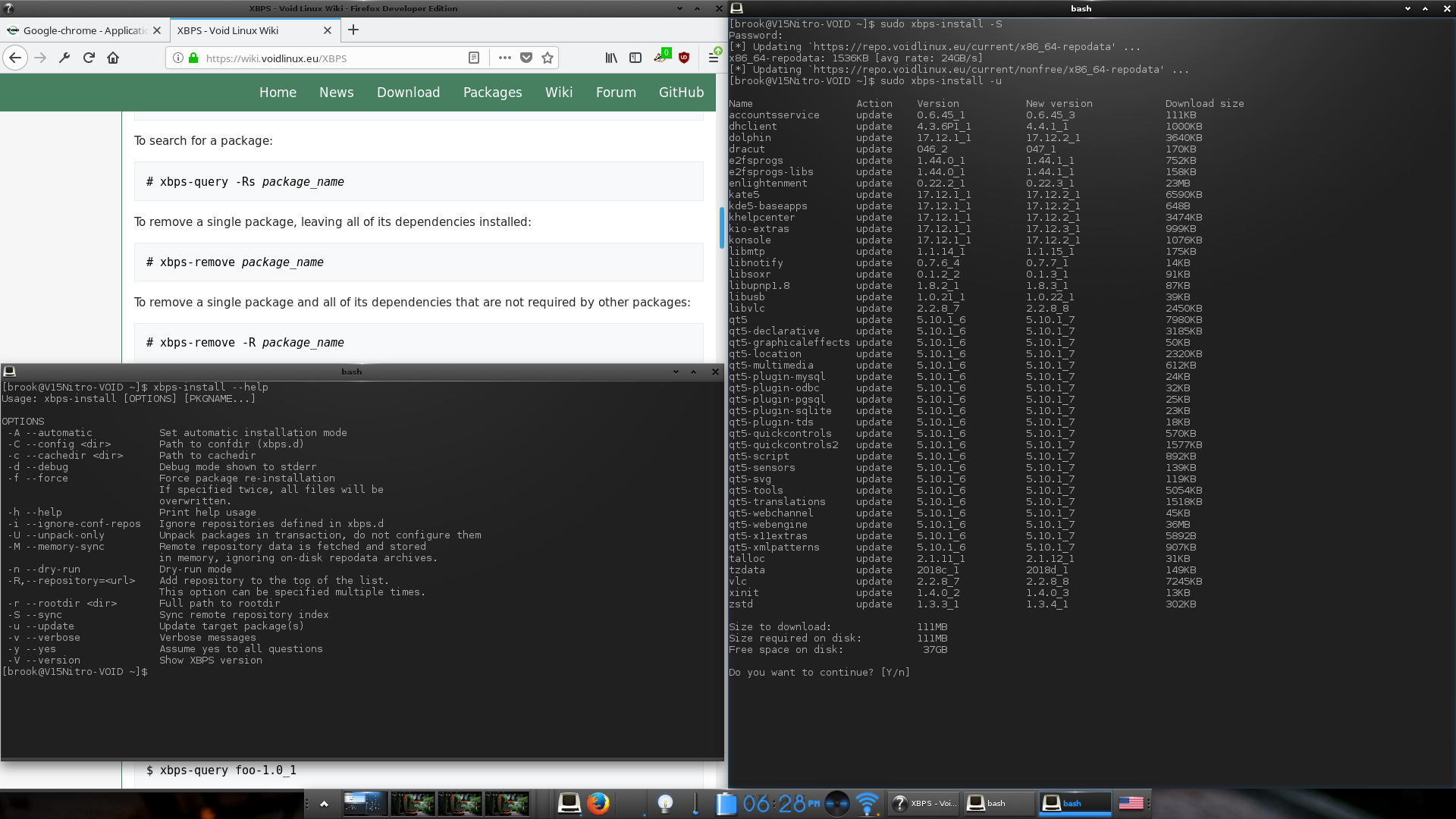The image size is (1456, 819).
Task: Open window menu icon of lower bash window
Action: coord(9,372)
